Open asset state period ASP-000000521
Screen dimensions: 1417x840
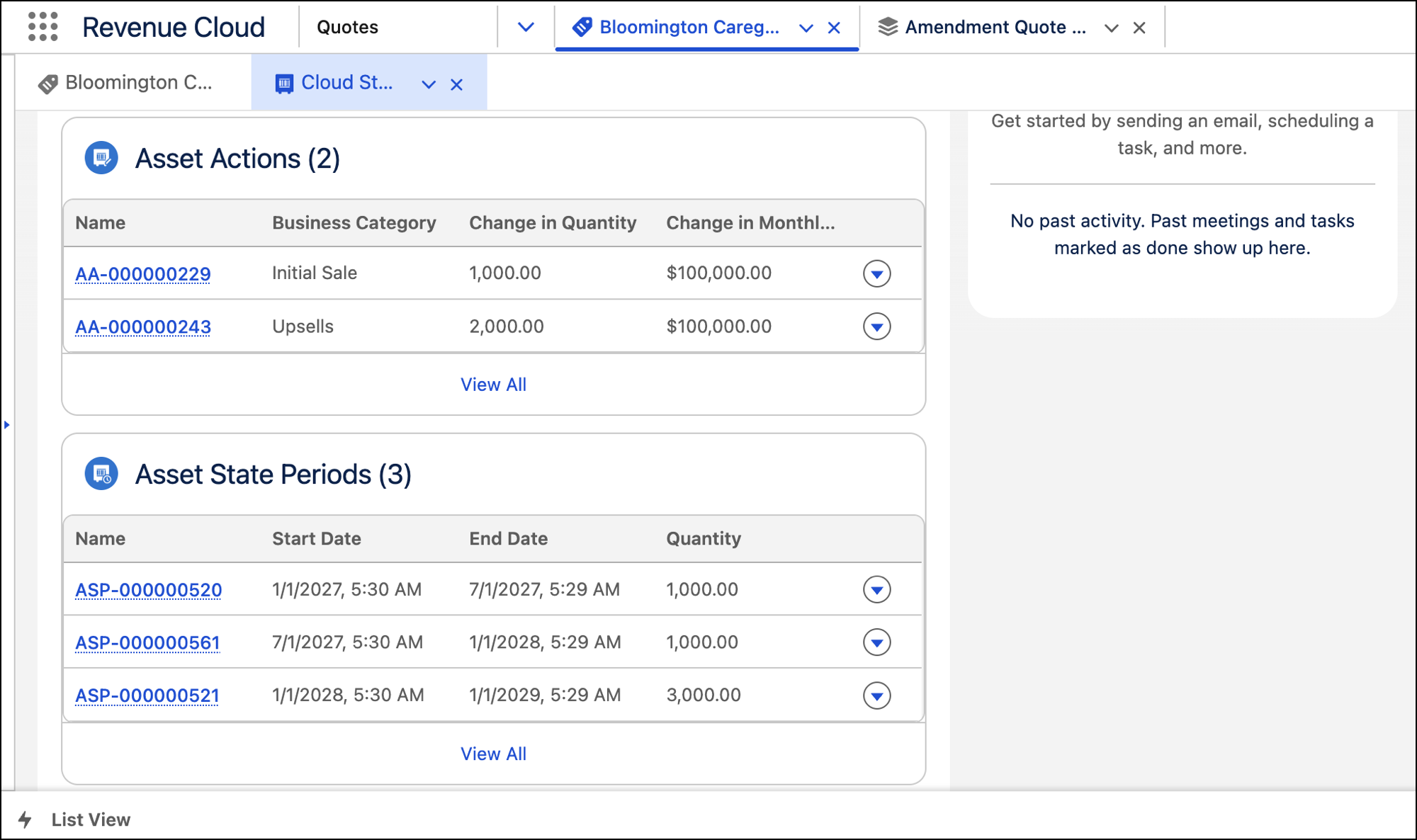147,696
